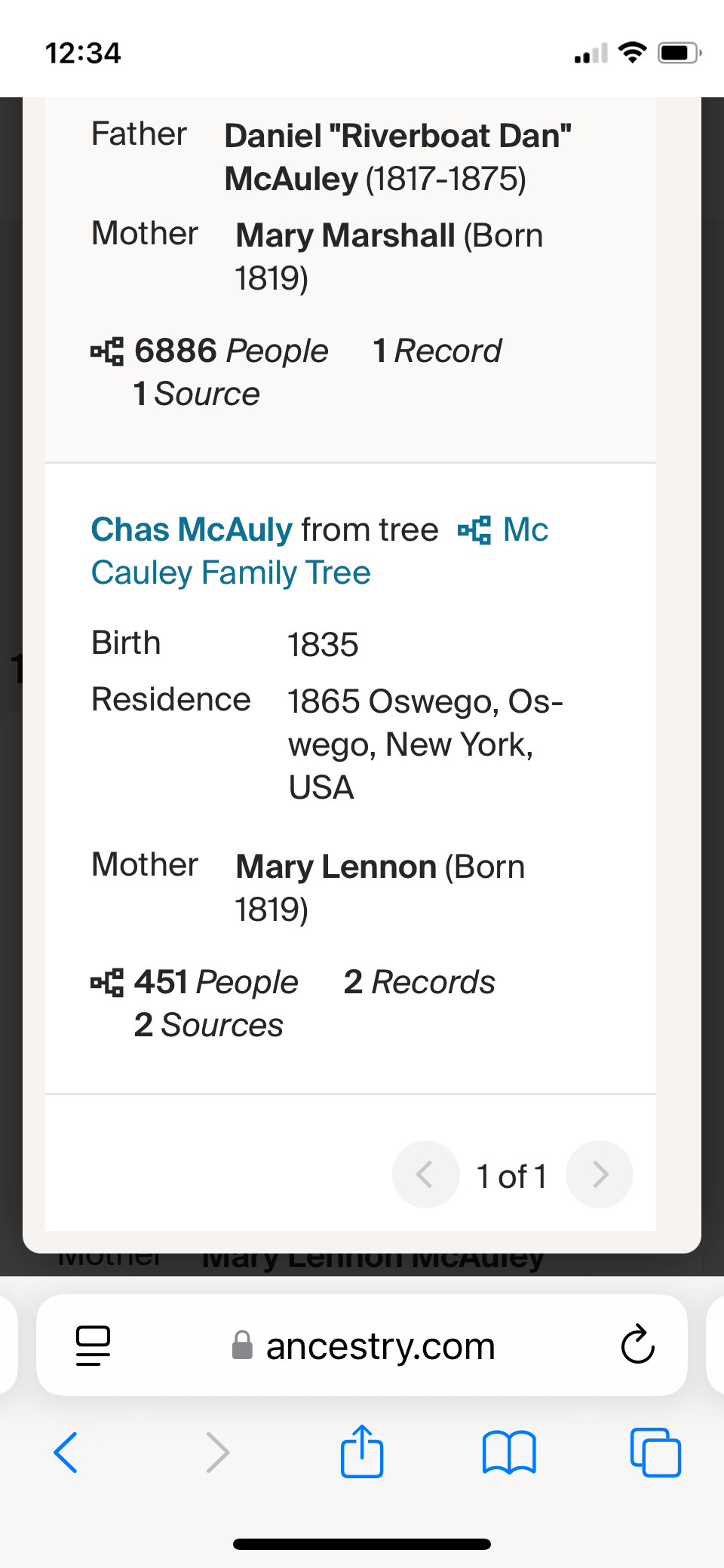This screenshot has width=724, height=1568.
Task: Tap tree icon next to 451 People
Action: [x=107, y=983]
